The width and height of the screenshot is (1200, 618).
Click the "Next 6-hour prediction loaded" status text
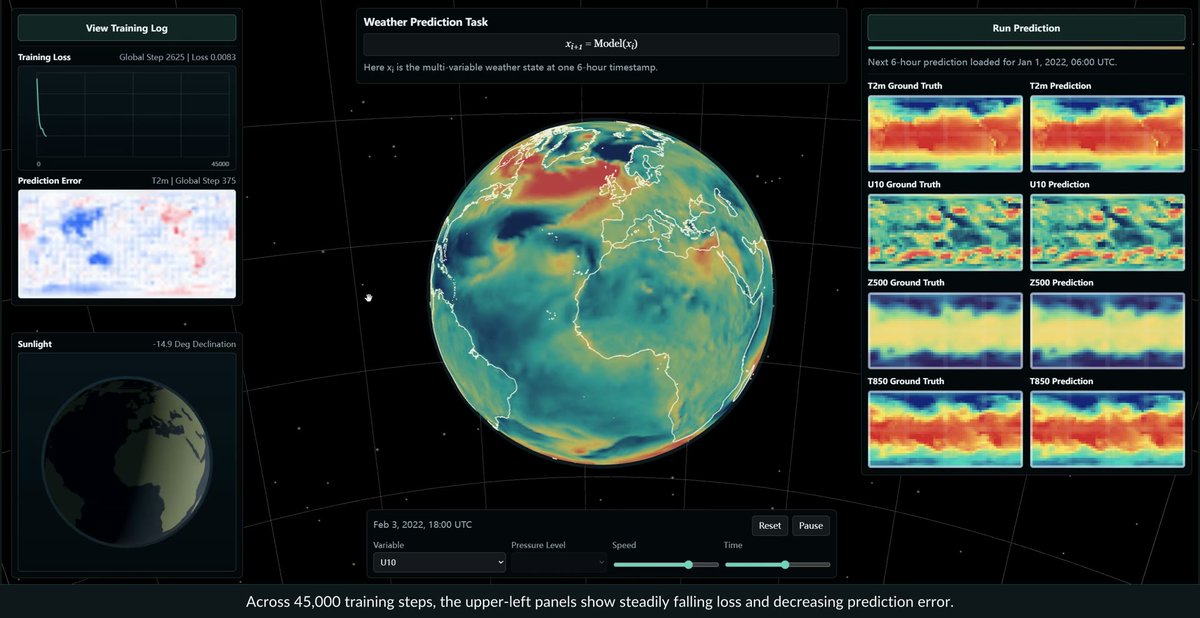pyautogui.click(x=992, y=62)
